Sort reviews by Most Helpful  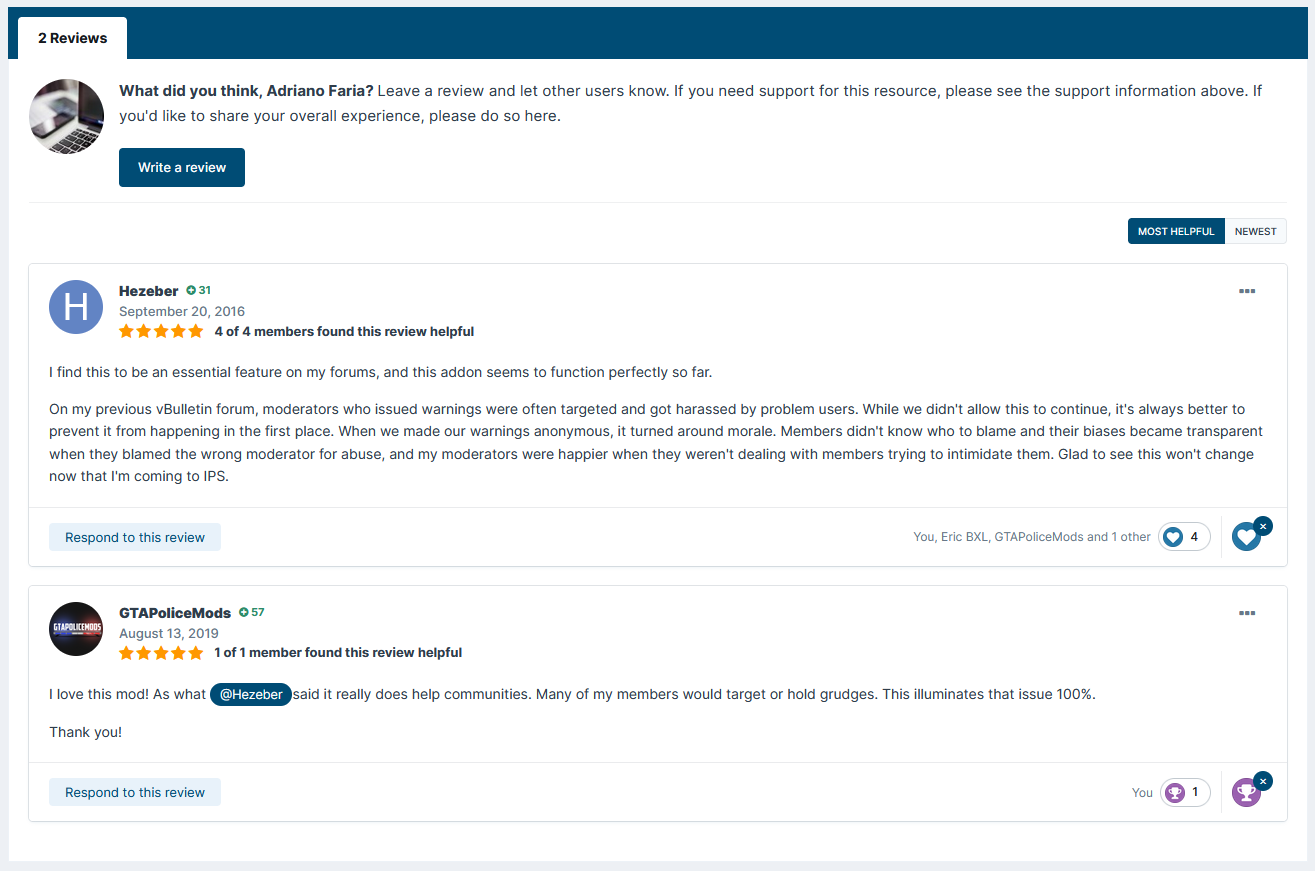tap(1175, 231)
